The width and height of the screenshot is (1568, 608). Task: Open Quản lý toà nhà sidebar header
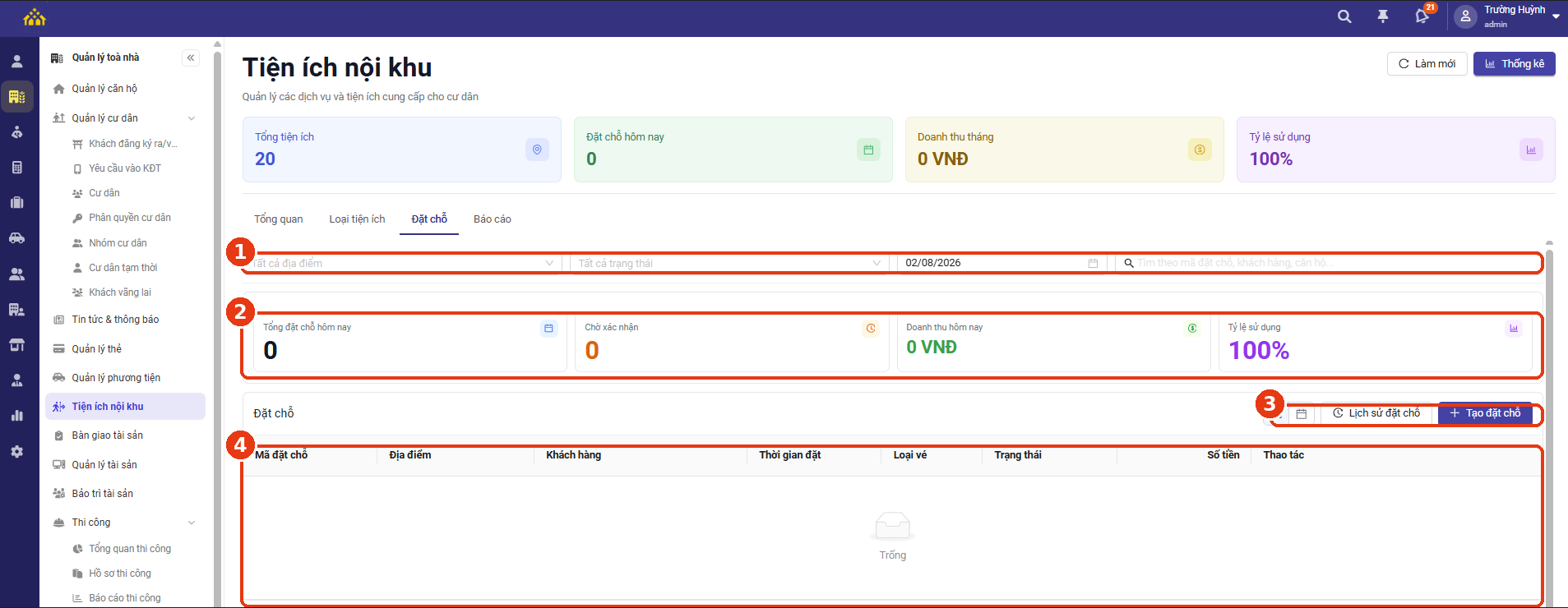click(105, 58)
